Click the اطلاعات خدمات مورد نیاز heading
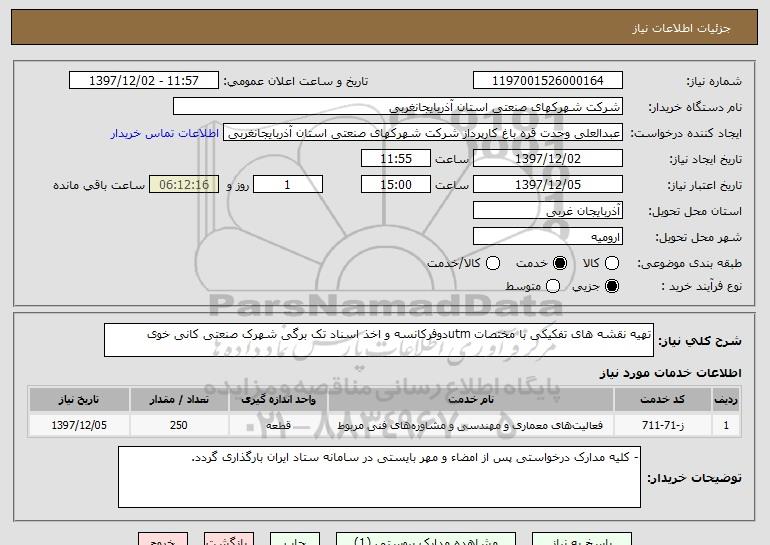770x545 pixels. [670, 373]
